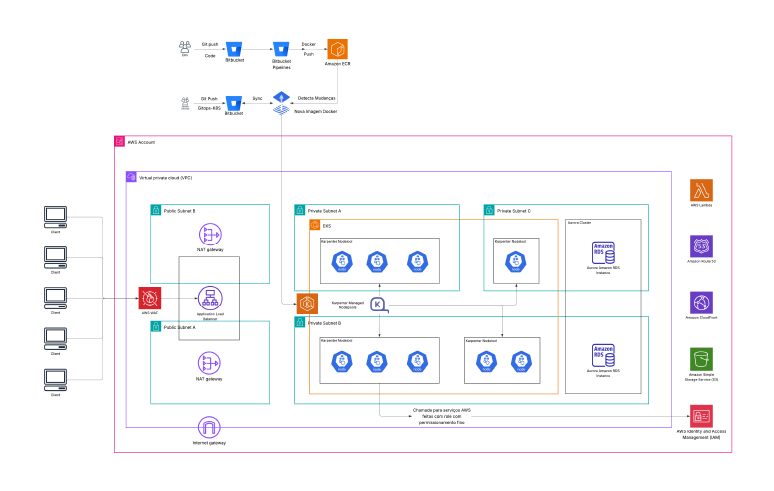The image size is (774, 491).
Task: Click the NAT gateway in Public Subnet A
Action: [x=209, y=363]
